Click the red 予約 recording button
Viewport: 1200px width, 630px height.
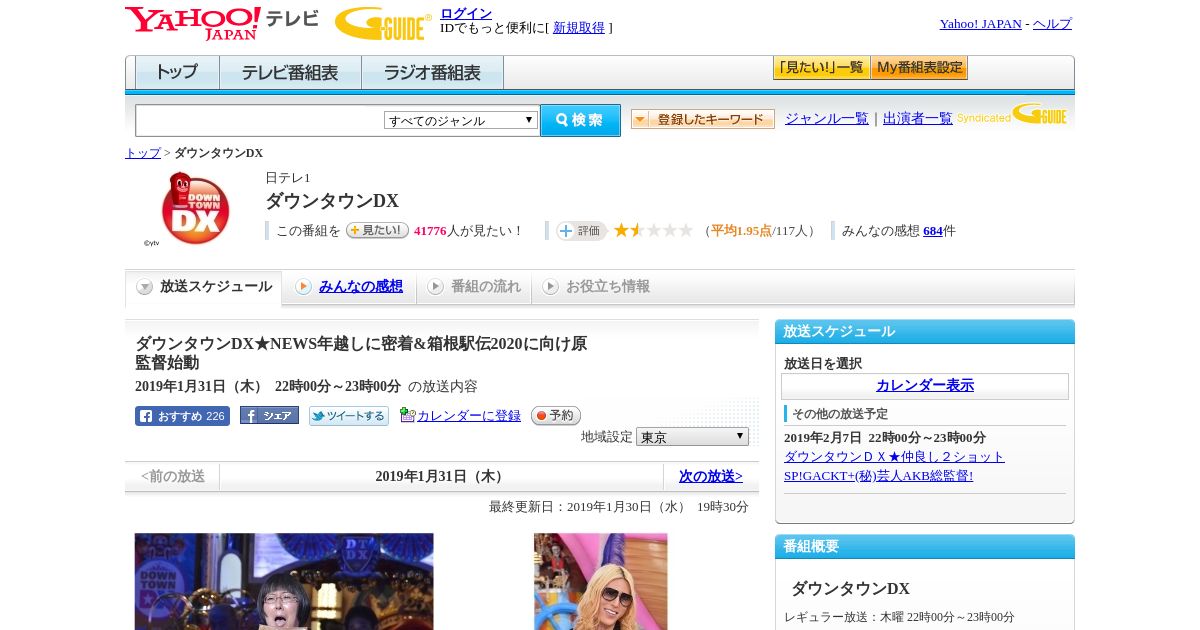click(x=556, y=415)
